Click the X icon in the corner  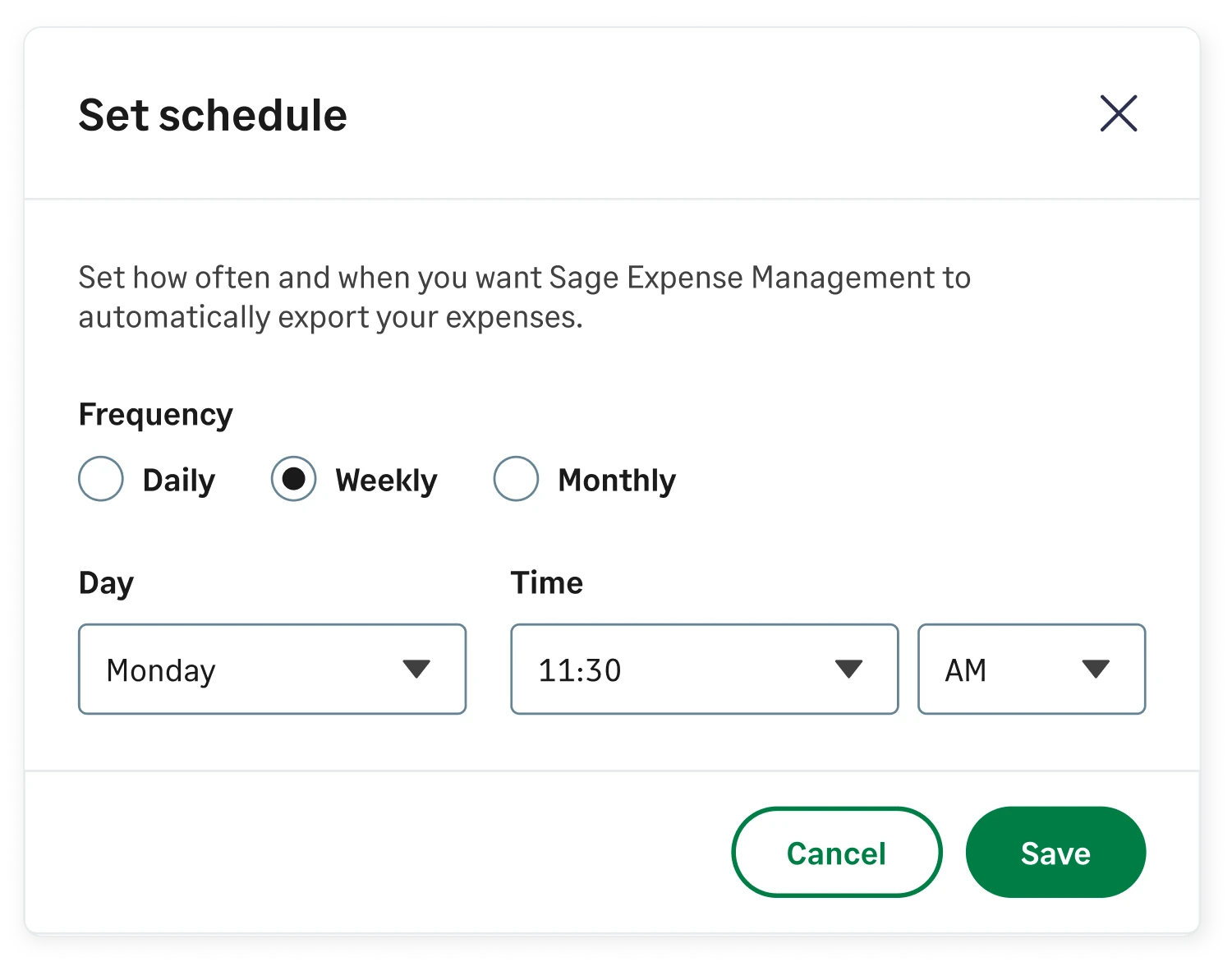[x=1118, y=114]
